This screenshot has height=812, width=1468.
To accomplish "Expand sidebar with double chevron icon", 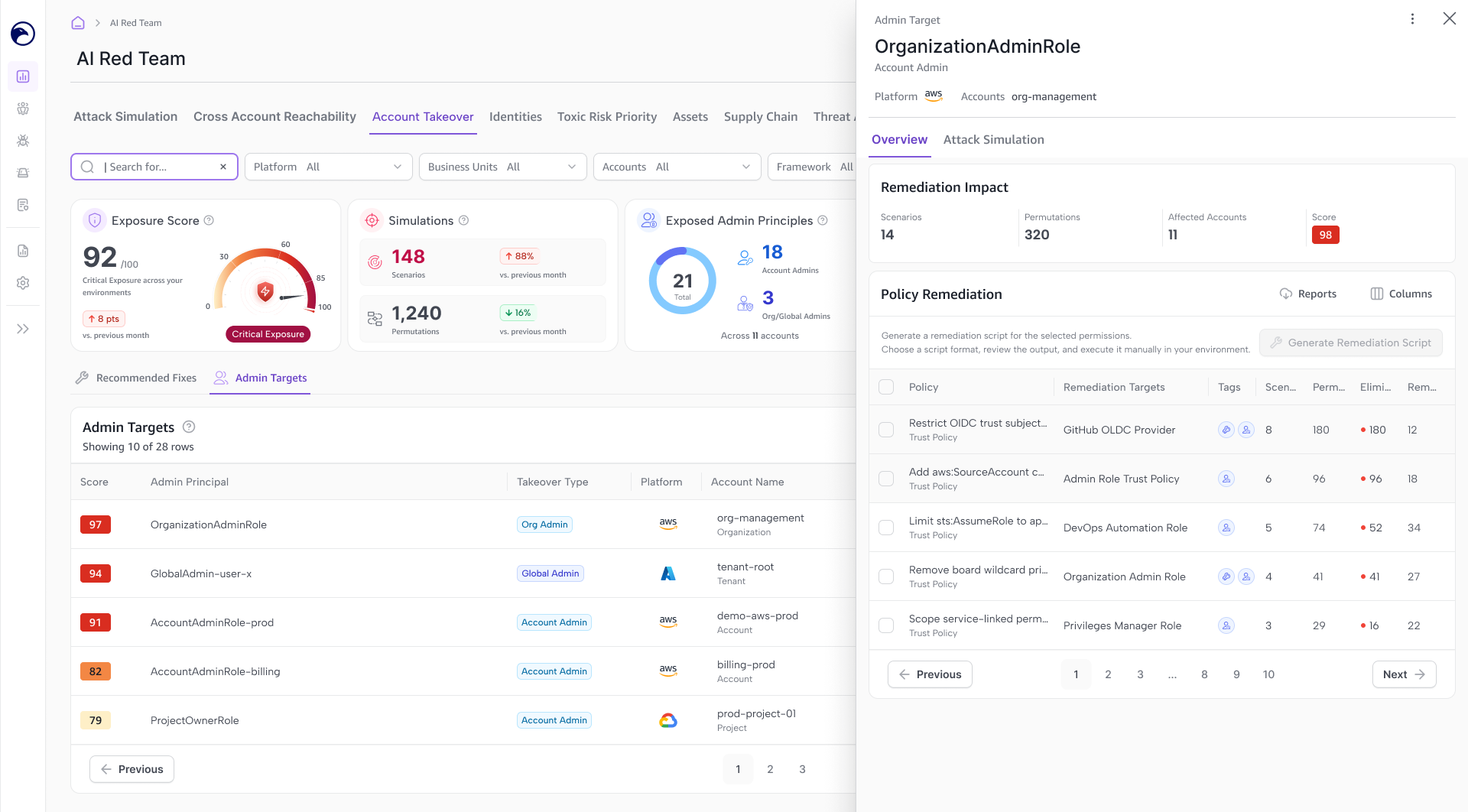I will pyautogui.click(x=23, y=329).
